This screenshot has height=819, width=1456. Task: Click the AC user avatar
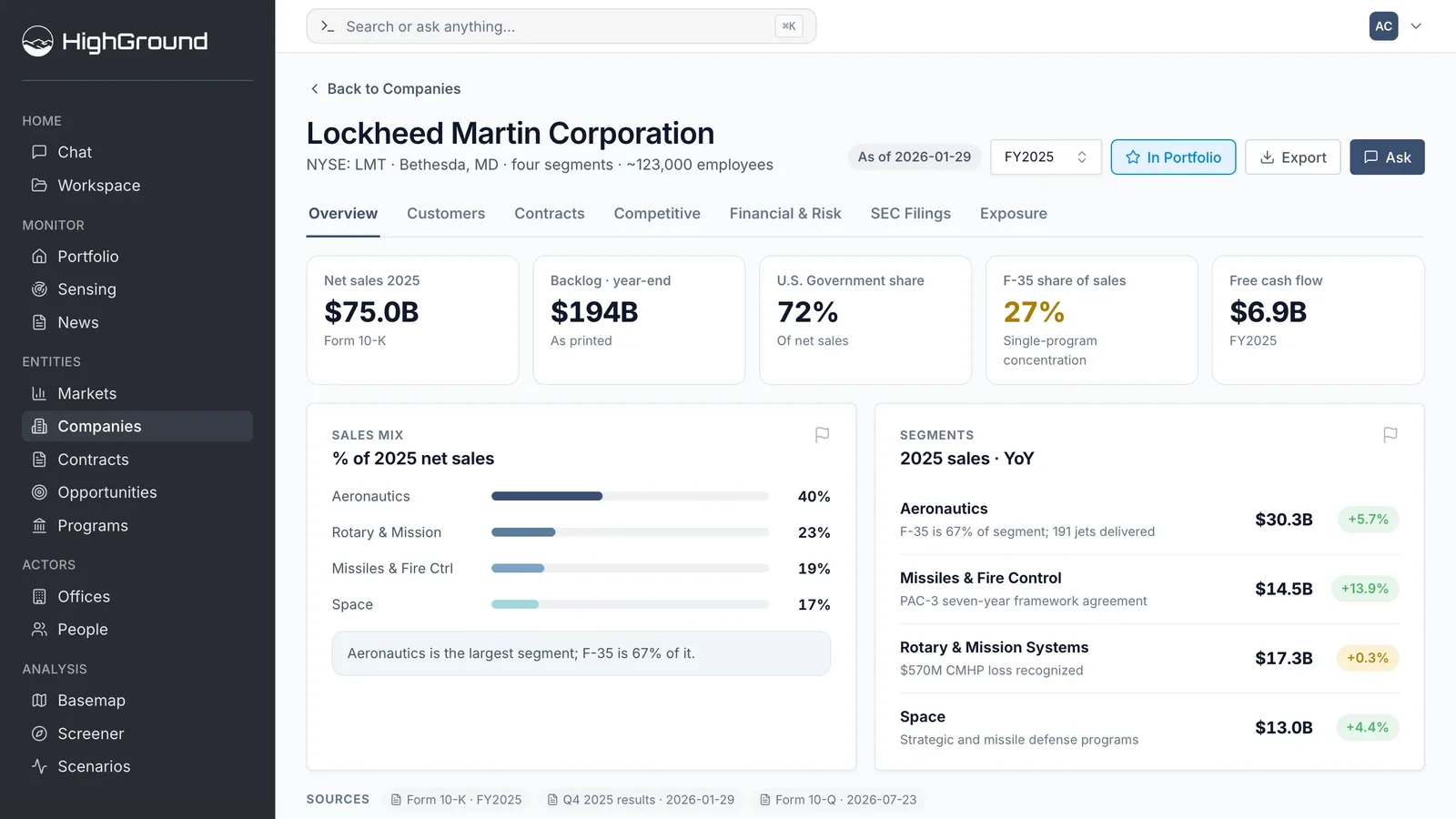coord(1383,26)
